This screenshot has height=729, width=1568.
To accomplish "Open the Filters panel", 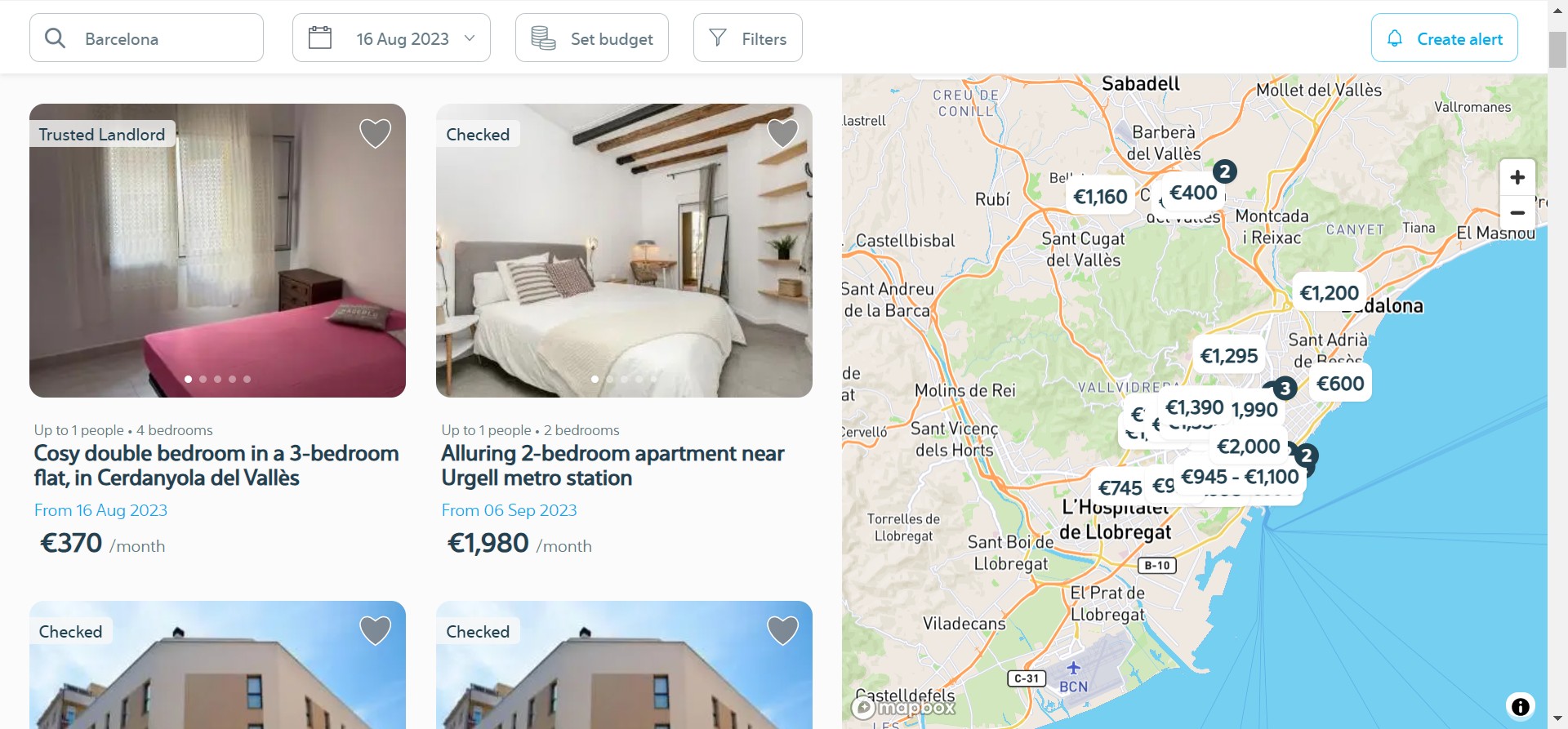I will [x=748, y=38].
